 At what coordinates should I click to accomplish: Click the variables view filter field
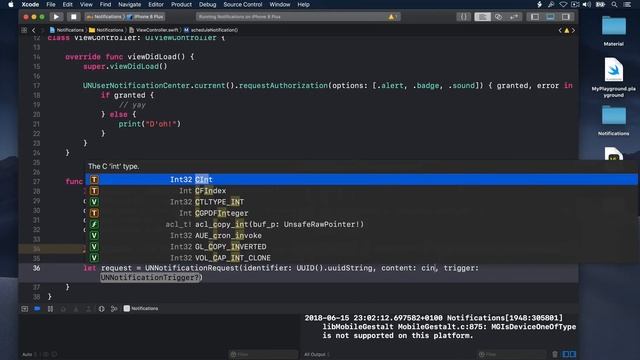click(263, 354)
